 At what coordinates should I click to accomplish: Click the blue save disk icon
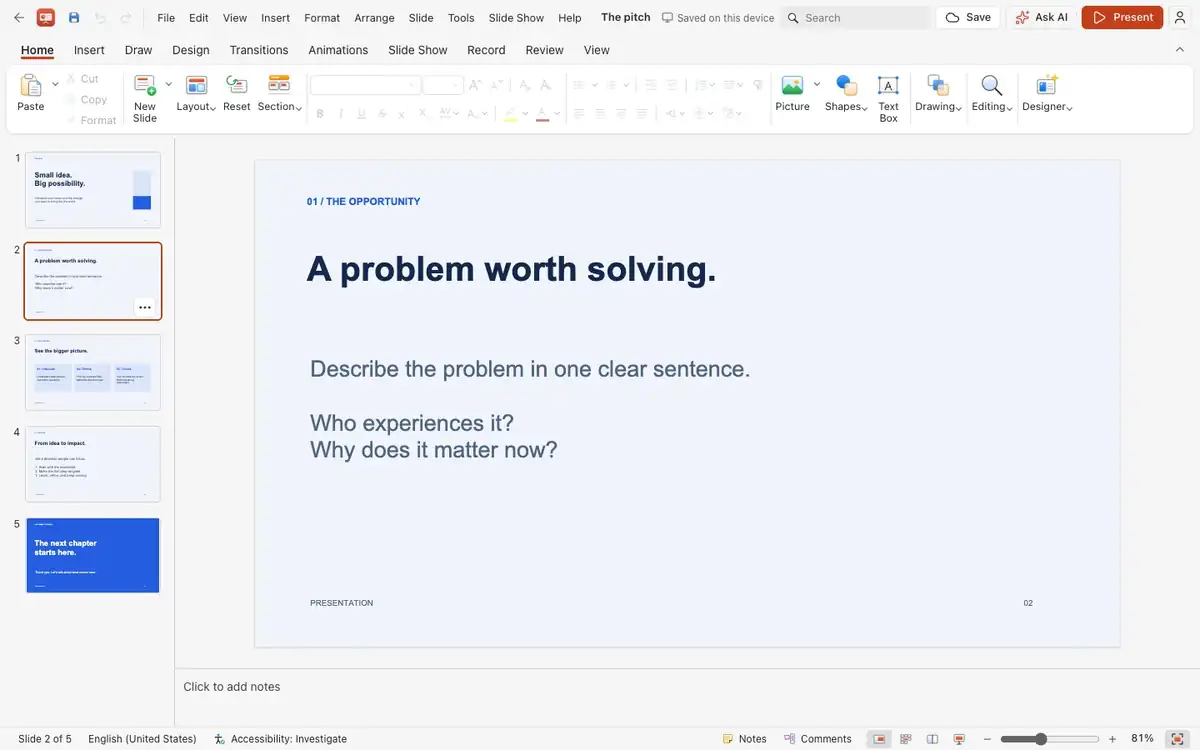[74, 18]
